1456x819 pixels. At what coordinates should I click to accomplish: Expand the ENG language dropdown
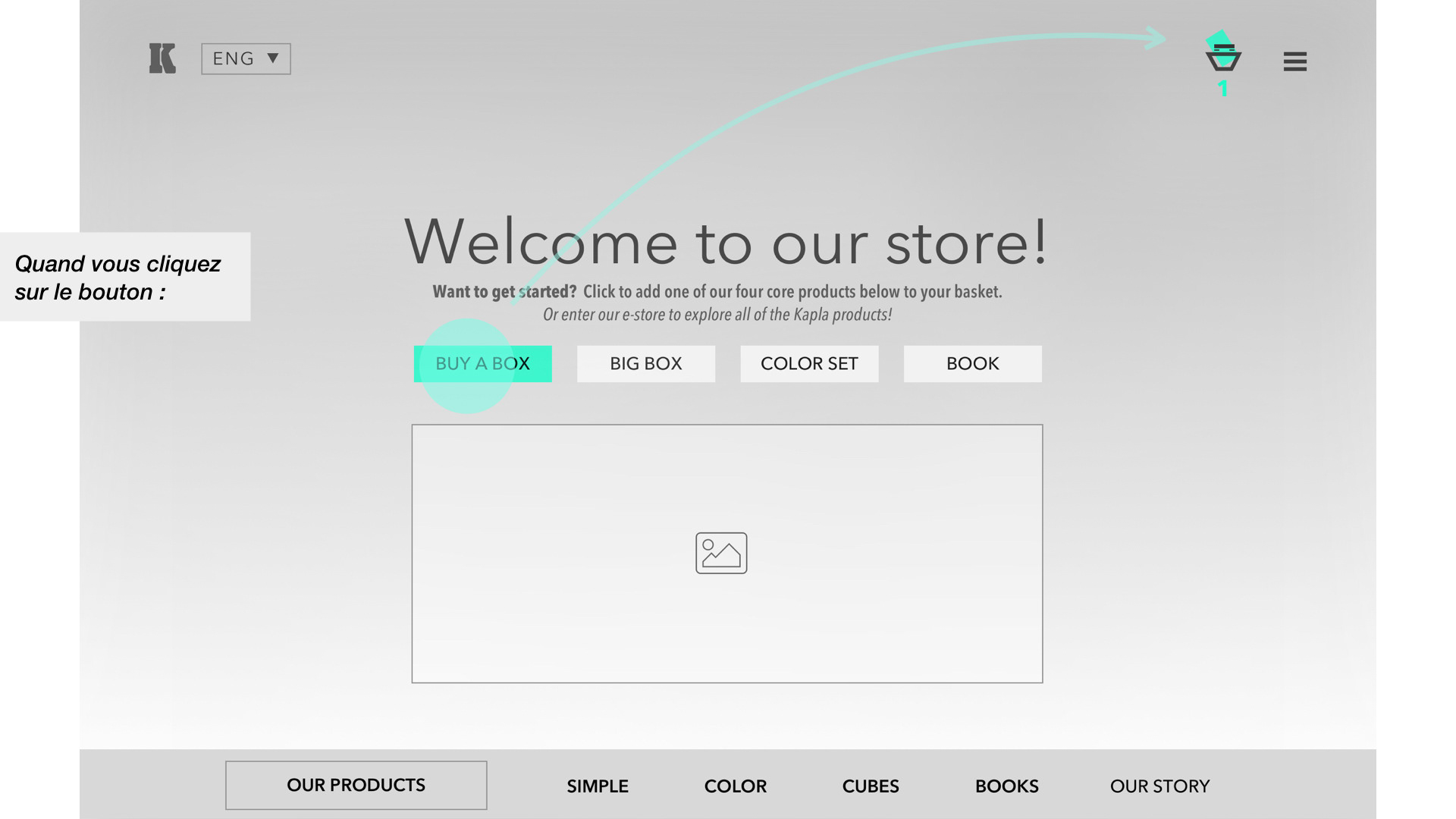point(234,59)
